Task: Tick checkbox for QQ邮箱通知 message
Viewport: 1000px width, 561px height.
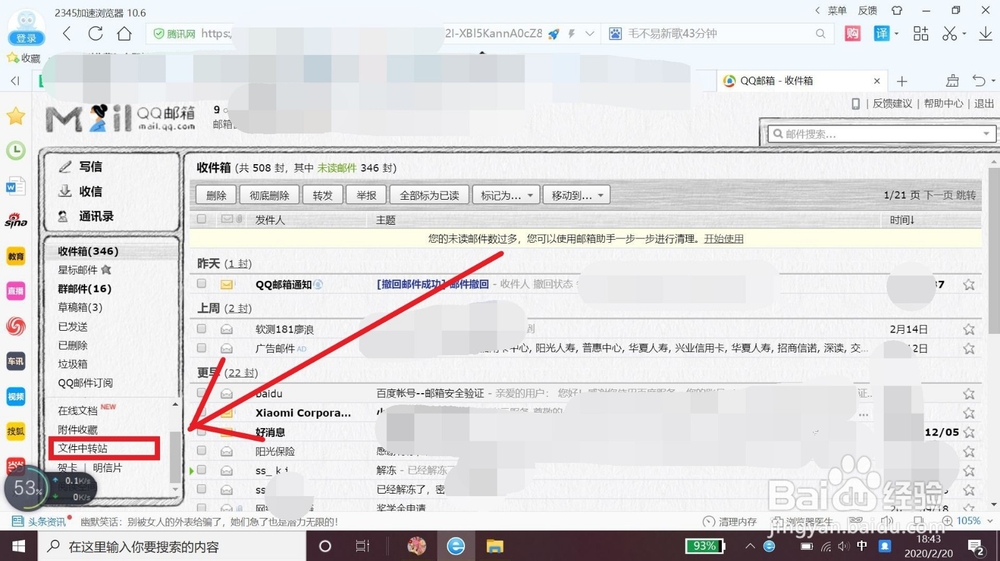Action: click(202, 283)
